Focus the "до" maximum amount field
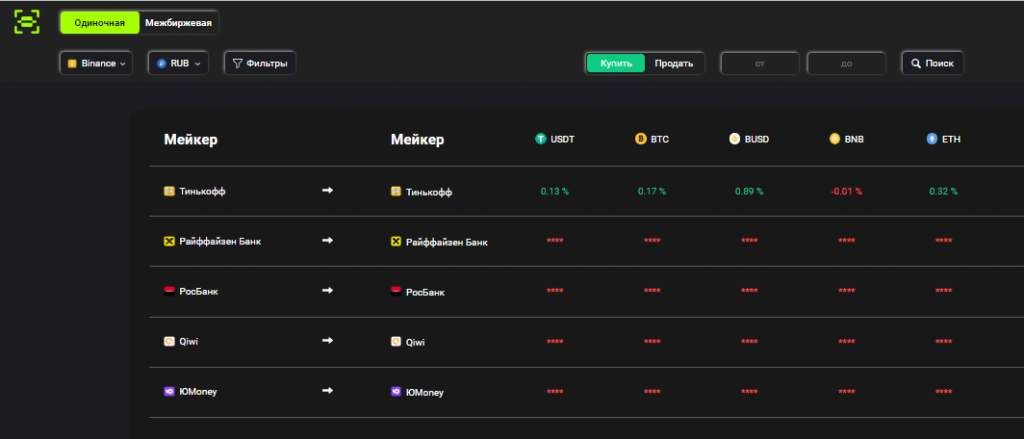Image resolution: width=1024 pixels, height=439 pixels. click(x=846, y=63)
